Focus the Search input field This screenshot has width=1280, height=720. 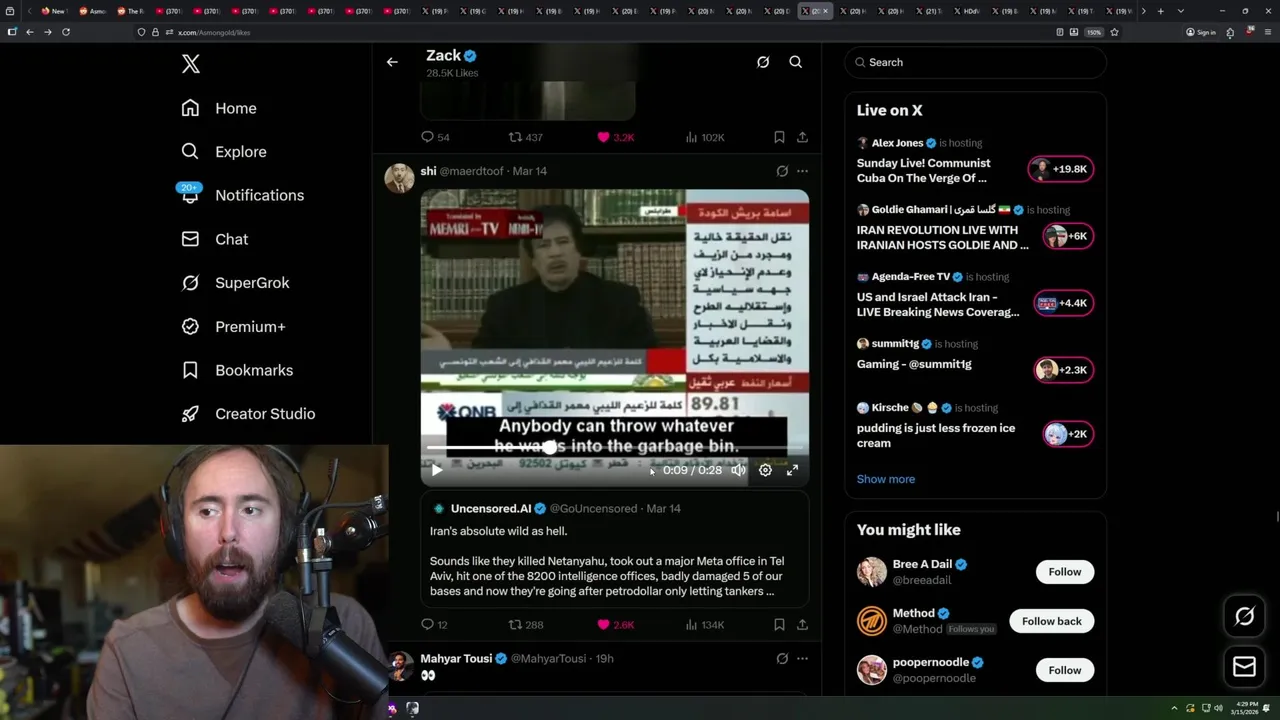976,62
